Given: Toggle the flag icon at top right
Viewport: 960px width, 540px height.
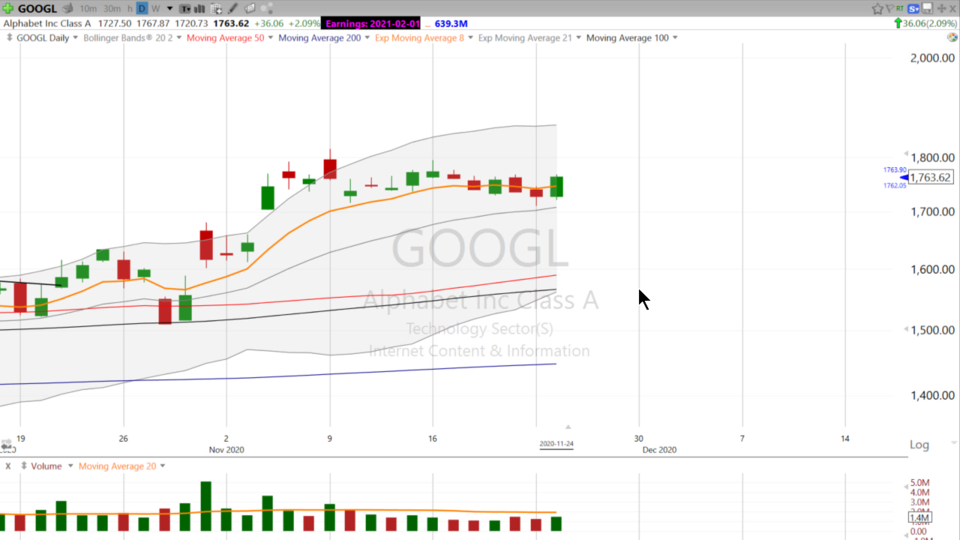Looking at the screenshot, I should click(x=890, y=9).
